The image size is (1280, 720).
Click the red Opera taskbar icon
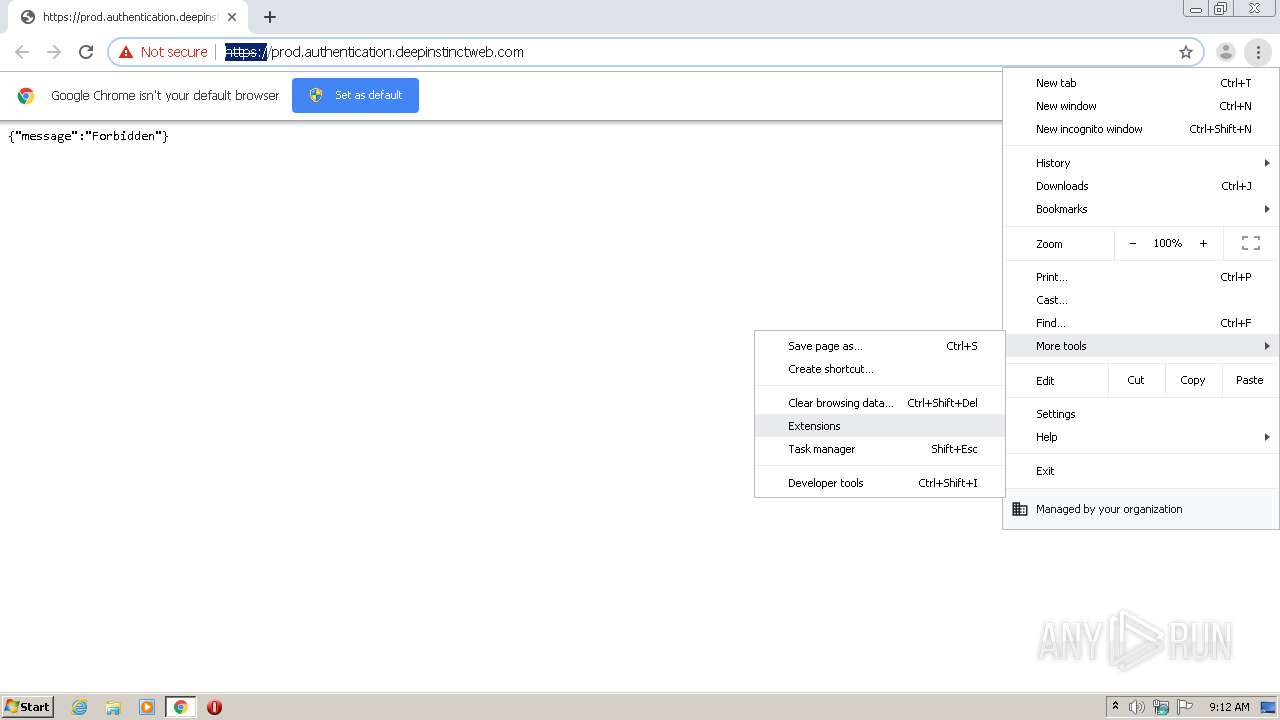pyautogui.click(x=214, y=707)
